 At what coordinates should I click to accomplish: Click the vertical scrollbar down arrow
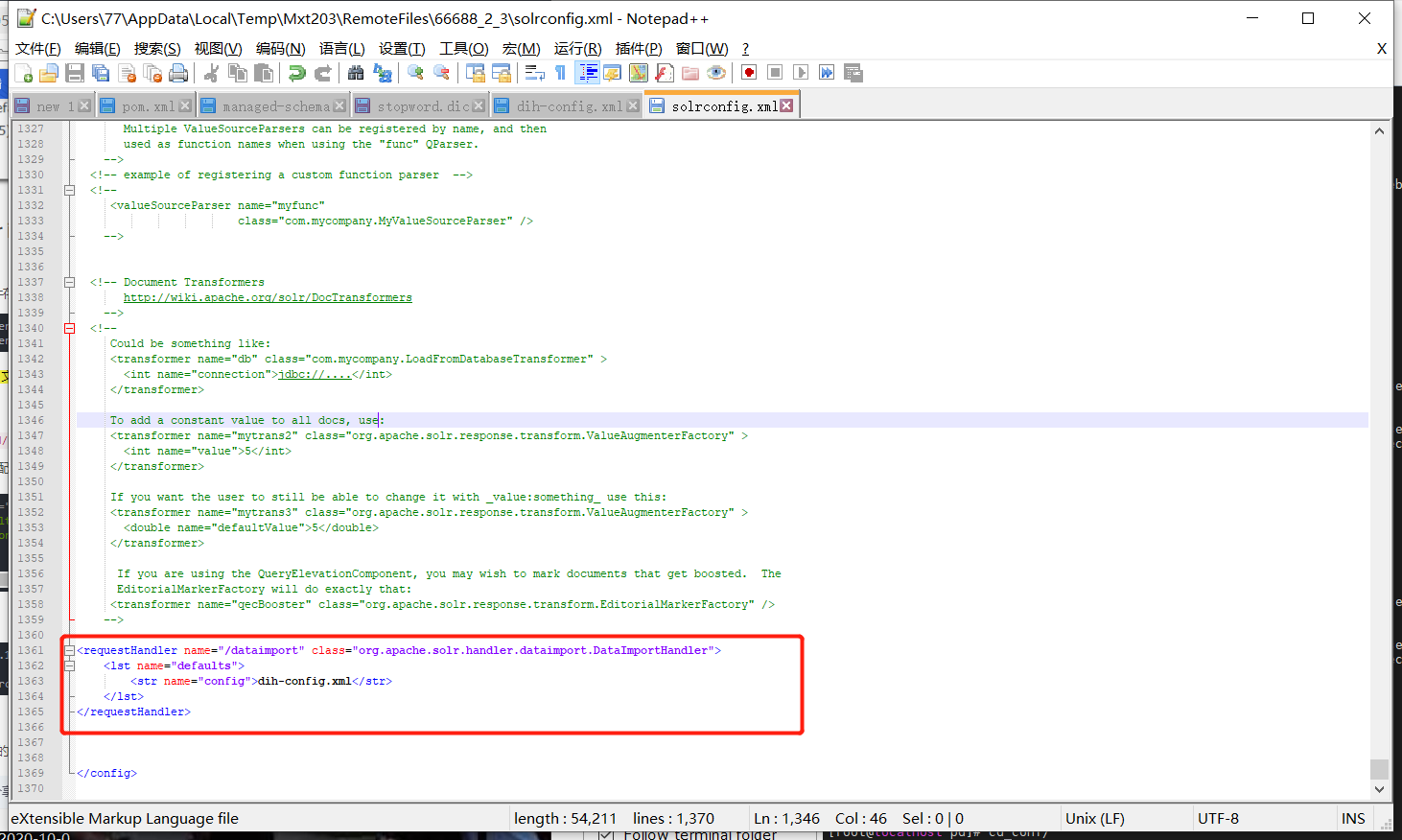1379,789
